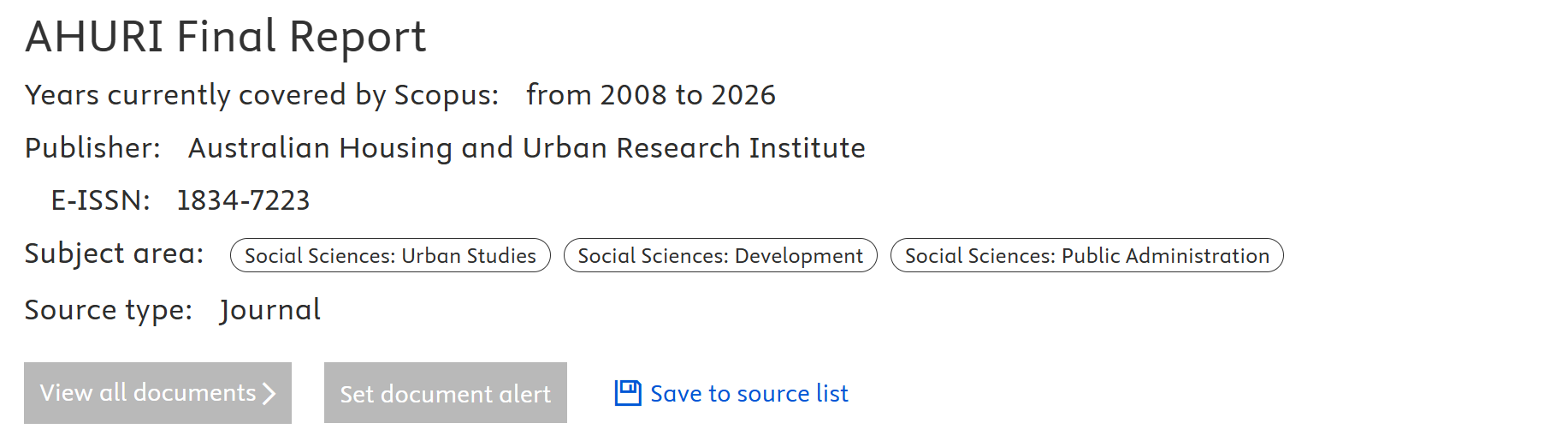Viewport: 1568px width, 429px height.
Task: Click the Subject area label
Action: (114, 254)
